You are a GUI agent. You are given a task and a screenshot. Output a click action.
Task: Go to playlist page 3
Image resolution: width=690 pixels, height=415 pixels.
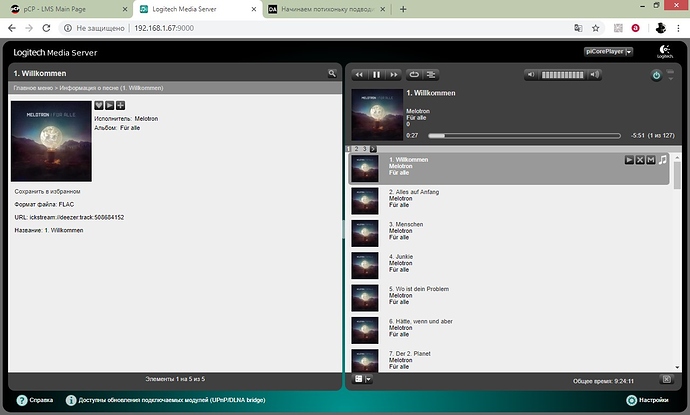pos(364,149)
